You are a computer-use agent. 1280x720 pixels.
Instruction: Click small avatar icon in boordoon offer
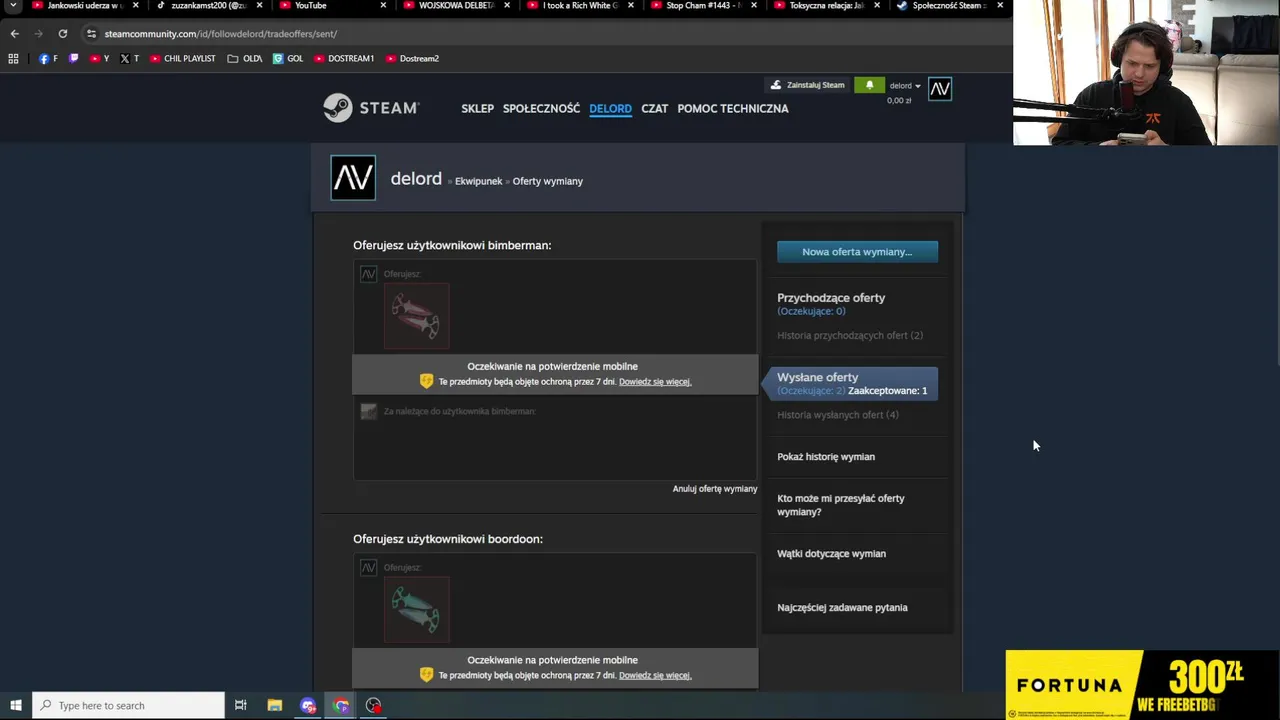pyautogui.click(x=368, y=568)
